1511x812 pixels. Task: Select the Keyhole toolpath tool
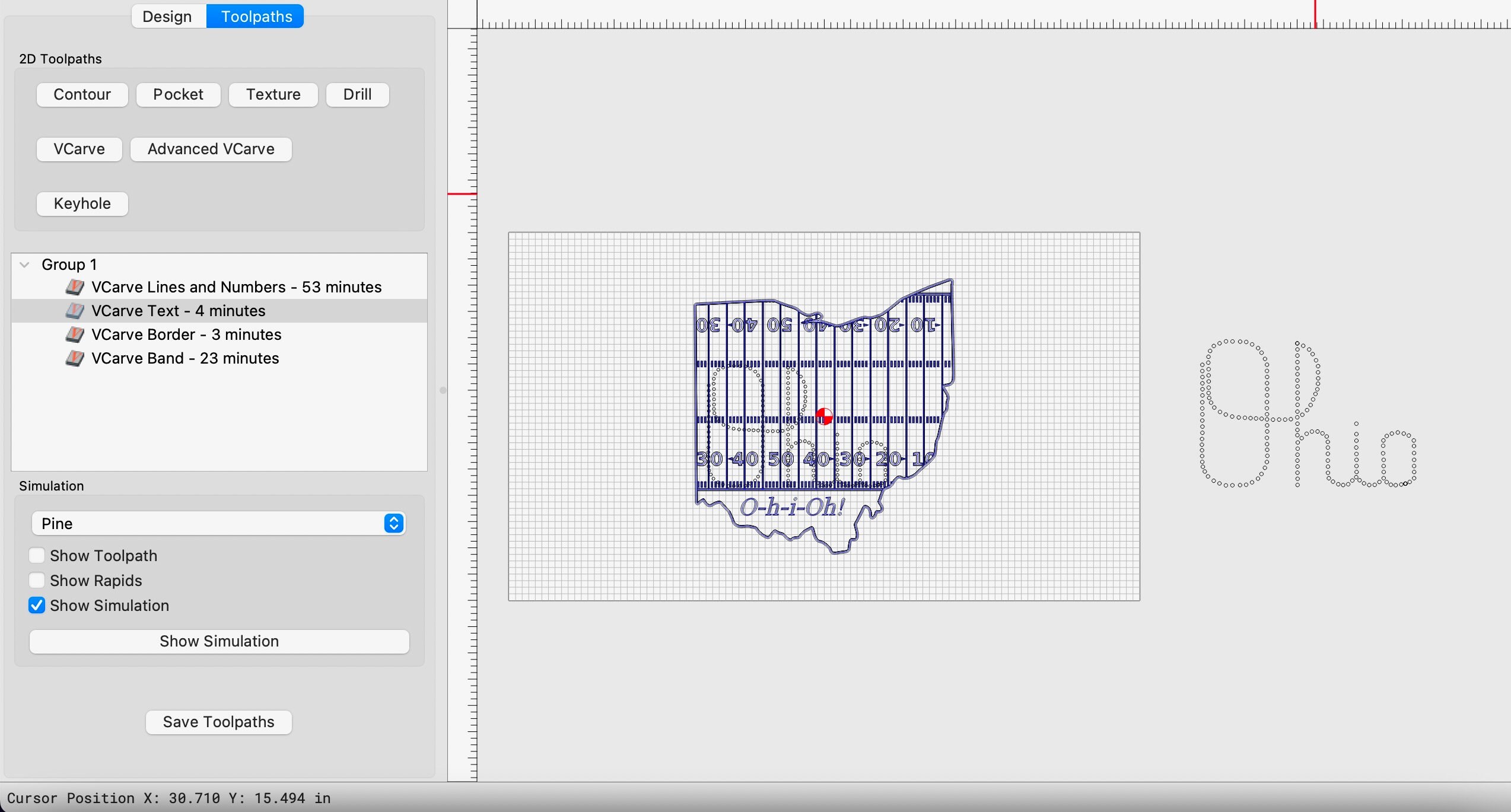coord(82,203)
